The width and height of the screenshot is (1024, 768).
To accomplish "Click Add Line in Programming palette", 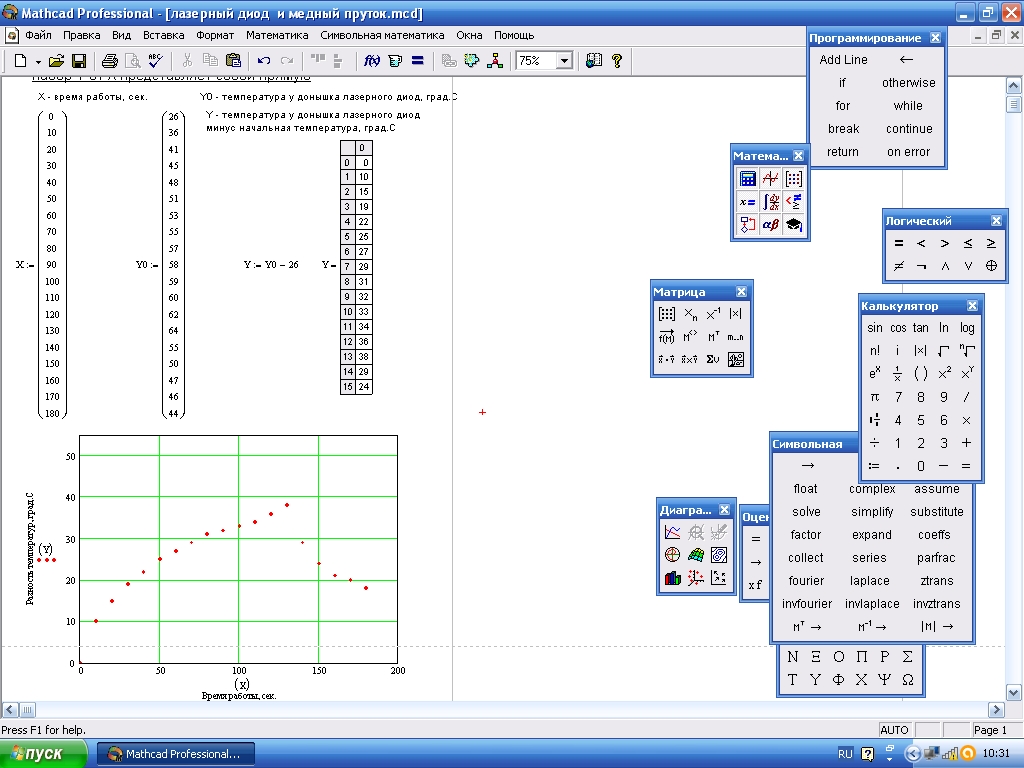I will click(843, 59).
